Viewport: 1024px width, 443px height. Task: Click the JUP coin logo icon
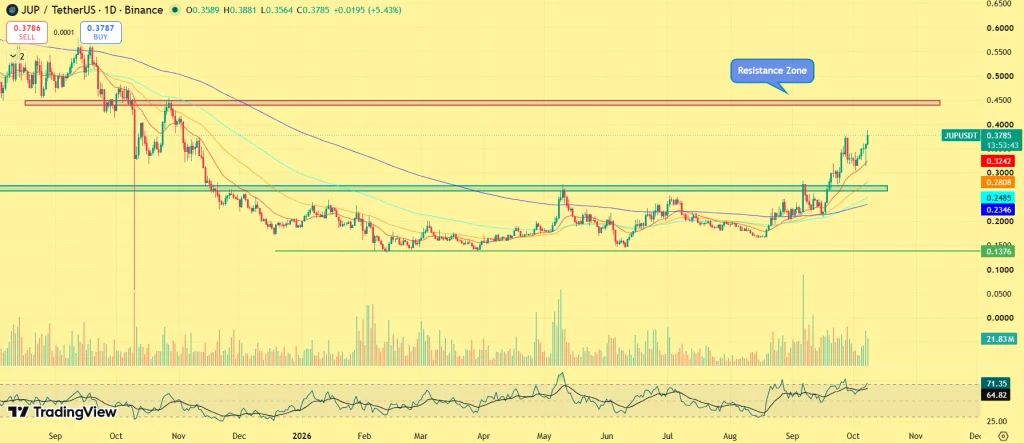coord(12,10)
